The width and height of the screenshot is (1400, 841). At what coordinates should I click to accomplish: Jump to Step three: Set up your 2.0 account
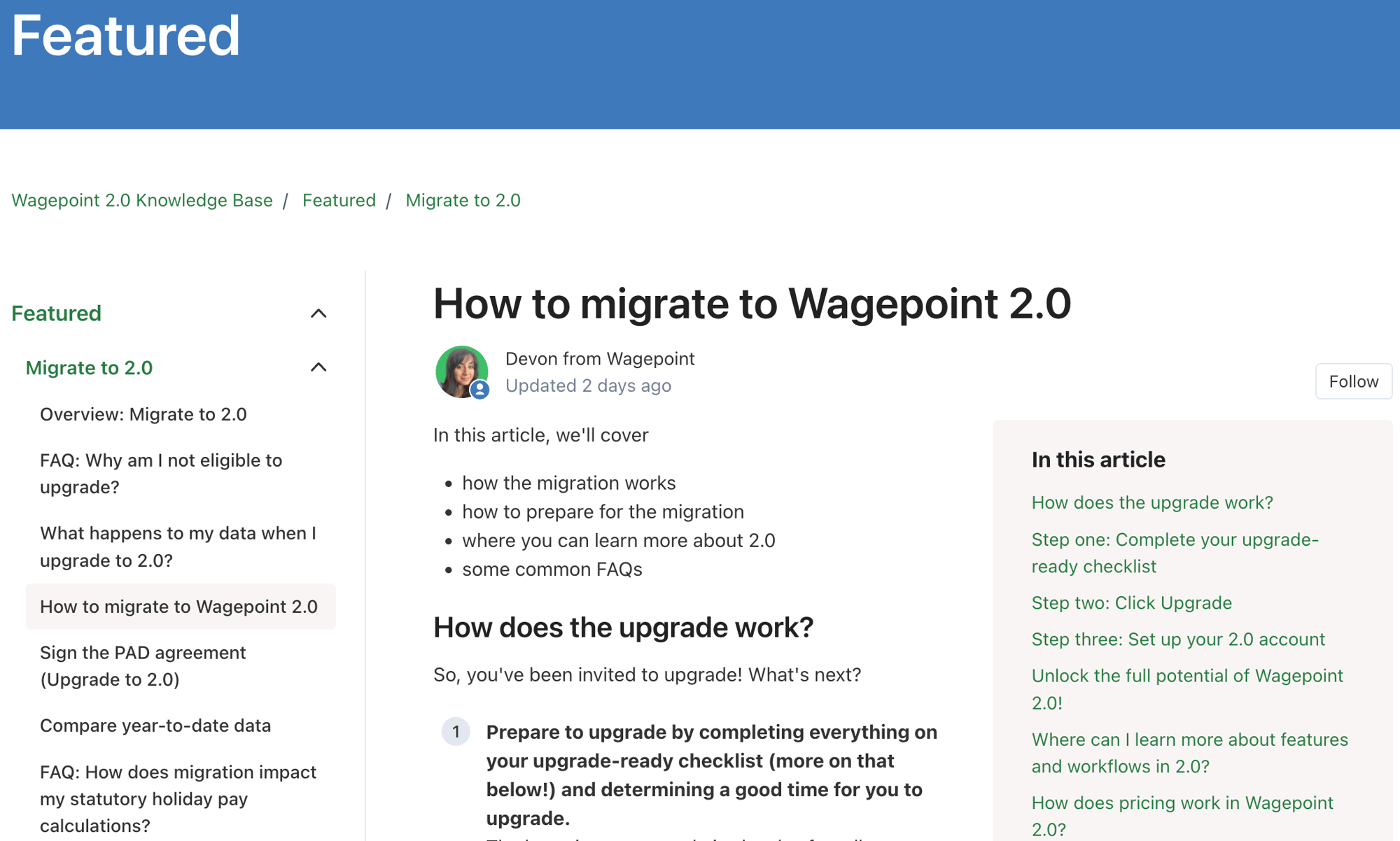[1178, 639]
